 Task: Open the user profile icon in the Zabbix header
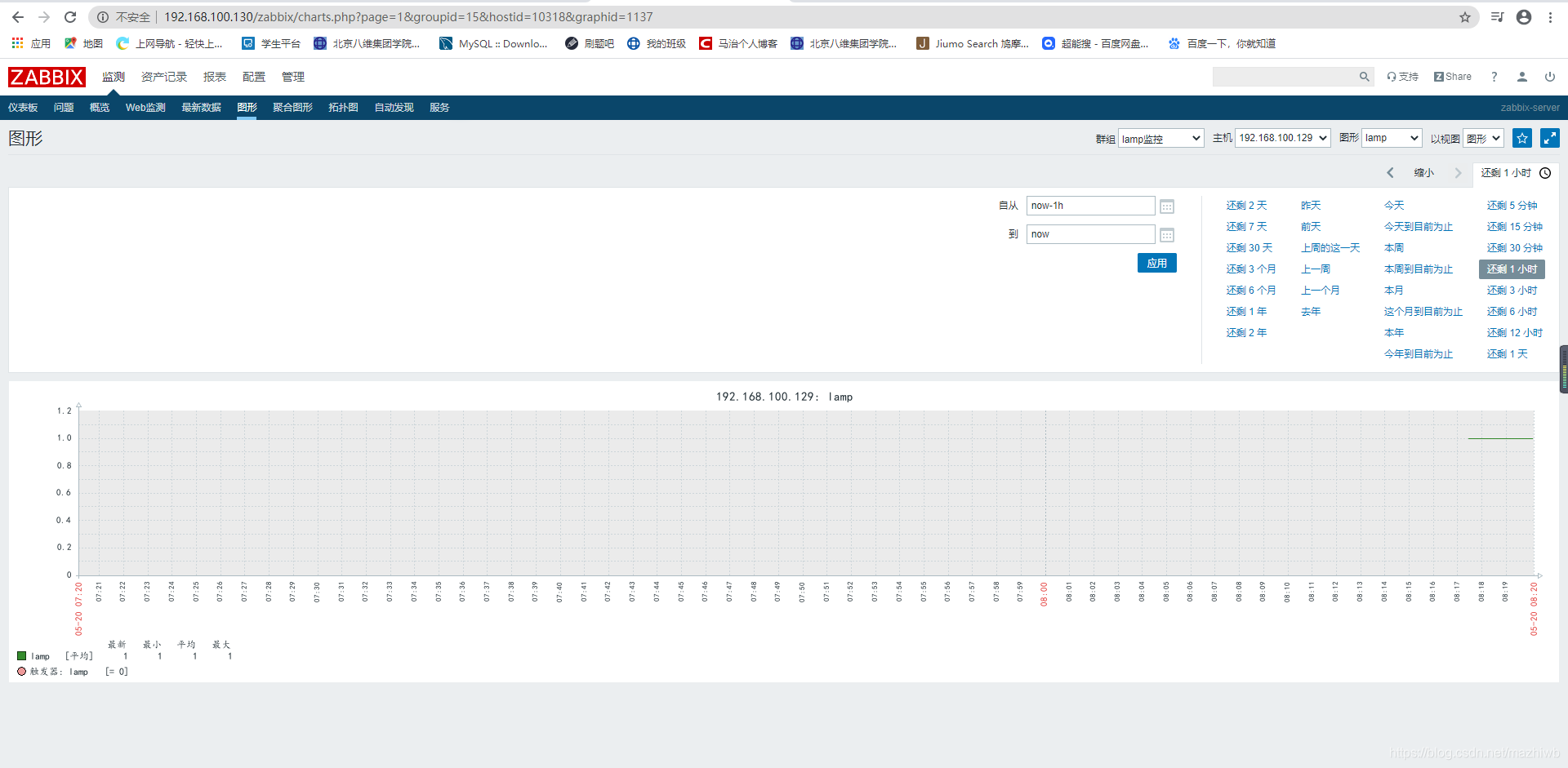click(x=1522, y=77)
